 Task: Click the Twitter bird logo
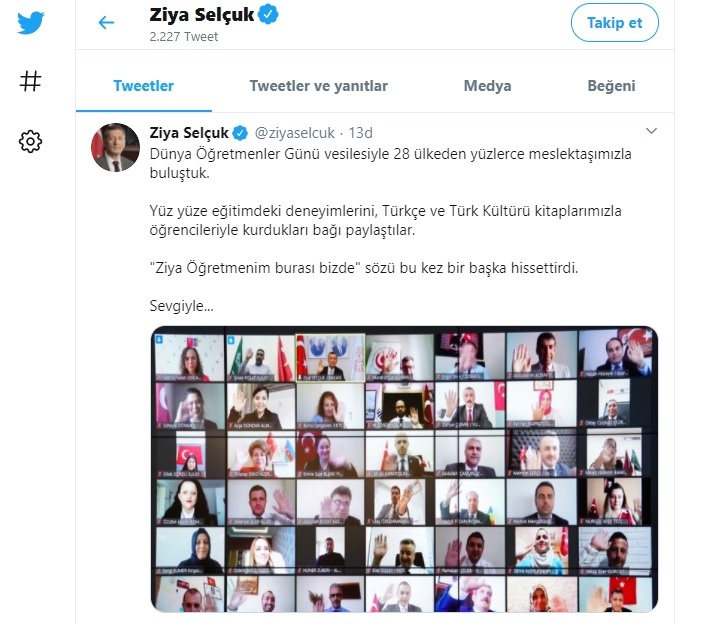31,22
